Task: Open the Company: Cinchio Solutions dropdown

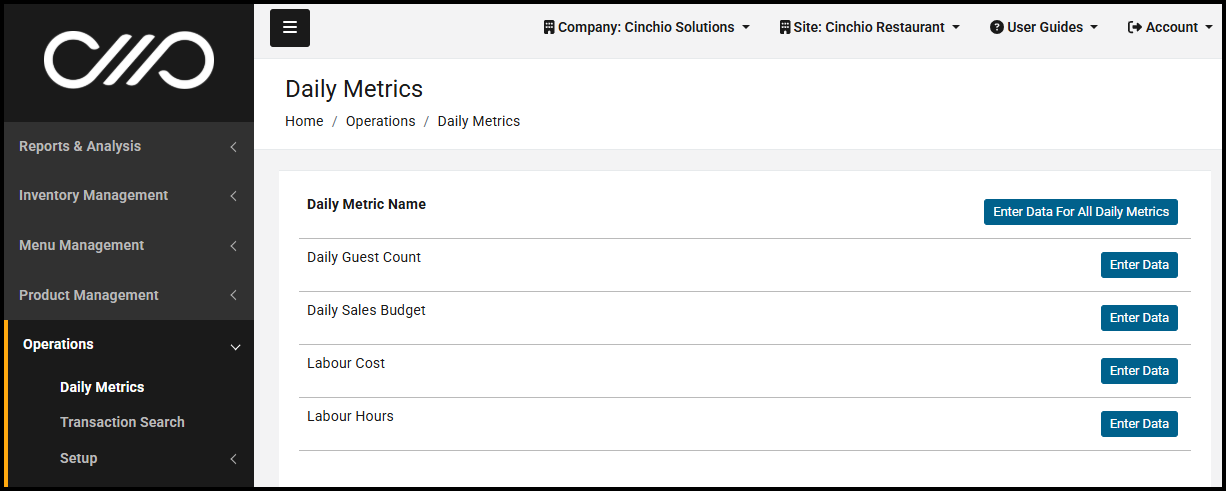Action: (646, 28)
